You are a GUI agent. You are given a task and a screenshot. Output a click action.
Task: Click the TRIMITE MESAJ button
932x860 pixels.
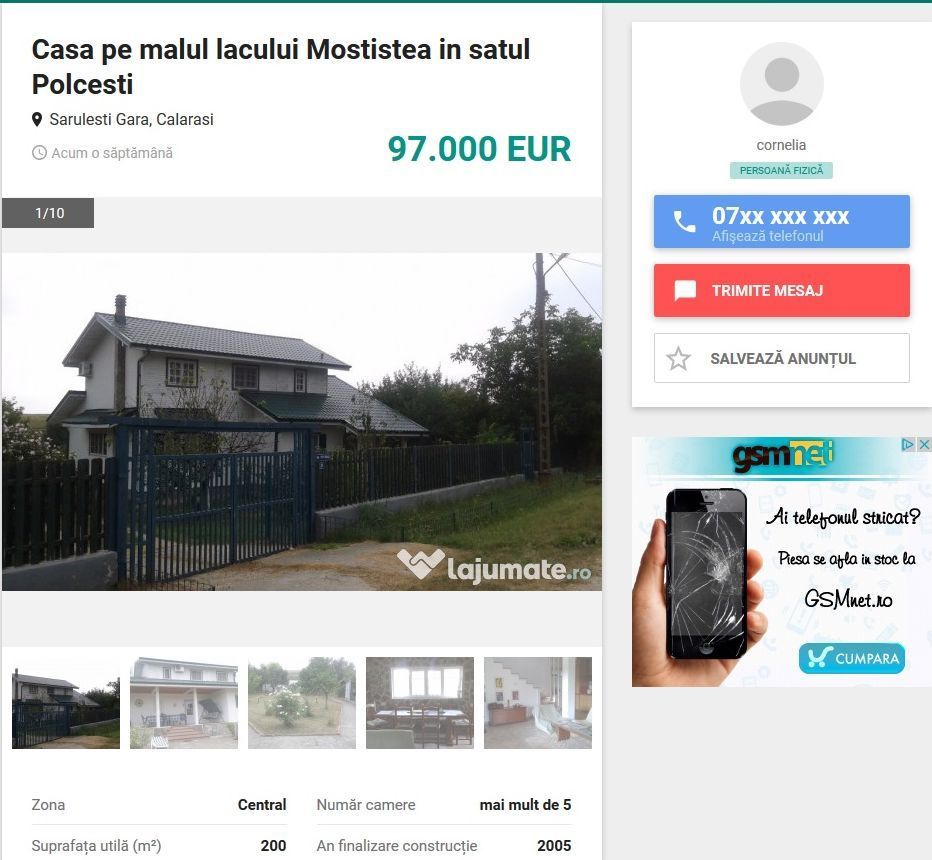tap(782, 291)
